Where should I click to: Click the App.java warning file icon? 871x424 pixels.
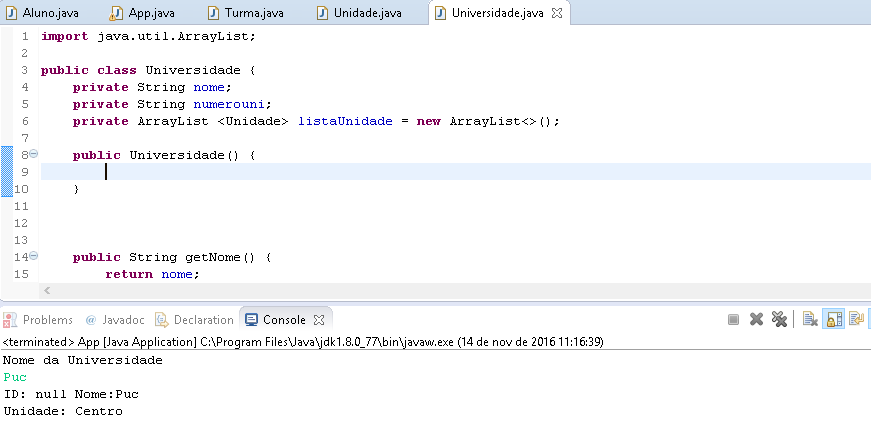(x=116, y=13)
